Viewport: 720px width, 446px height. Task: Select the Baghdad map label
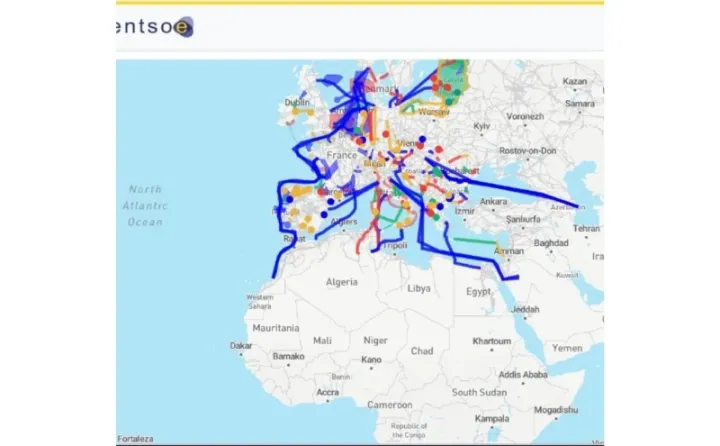(x=550, y=243)
